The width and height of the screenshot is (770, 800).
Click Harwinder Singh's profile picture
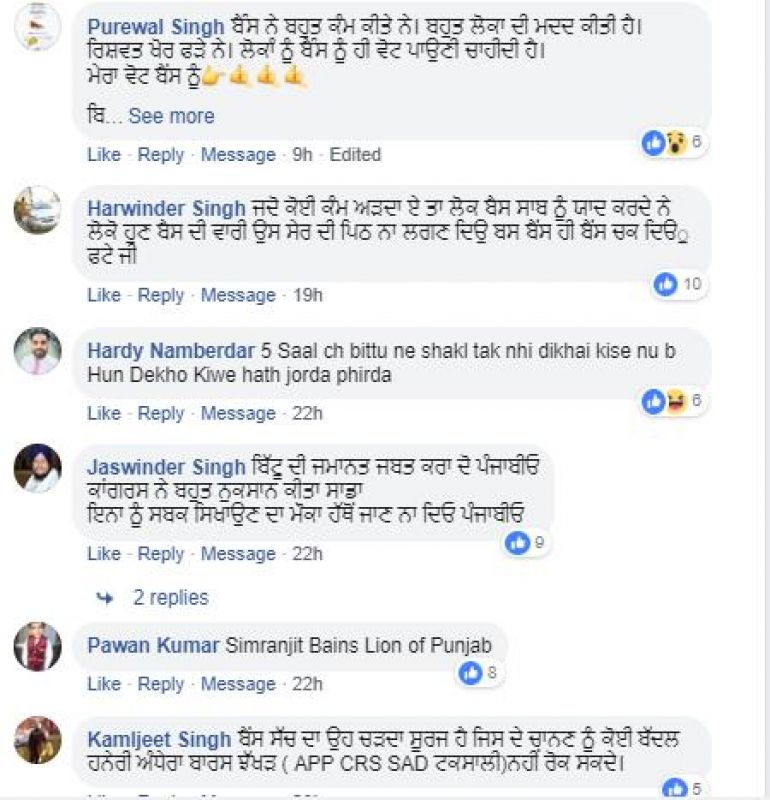[36, 210]
